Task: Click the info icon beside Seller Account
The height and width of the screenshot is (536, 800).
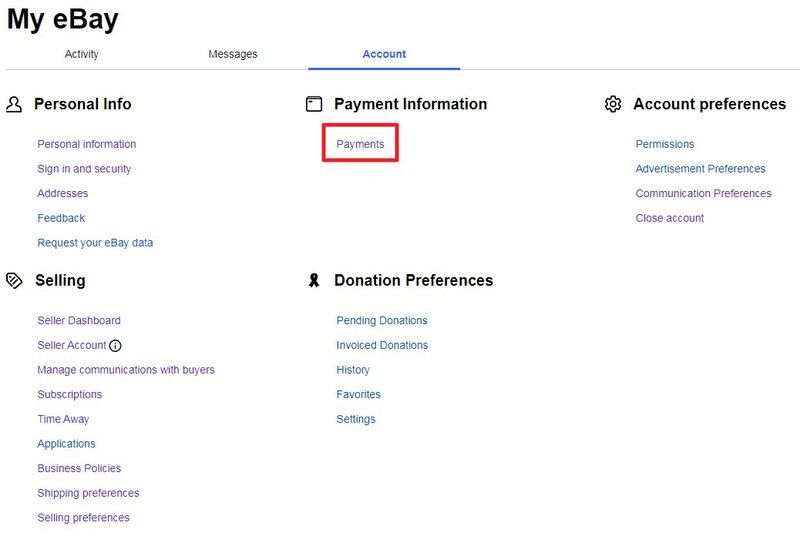Action: tap(115, 346)
